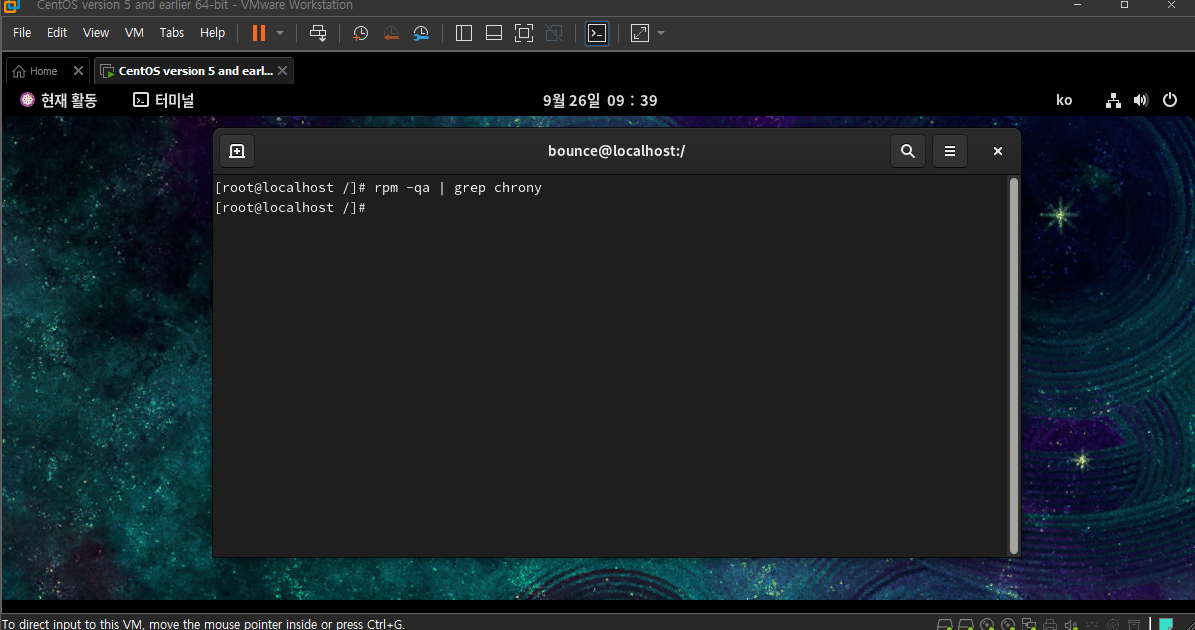Click the GNOME network status icon
The height and width of the screenshot is (630, 1195).
(1113, 100)
